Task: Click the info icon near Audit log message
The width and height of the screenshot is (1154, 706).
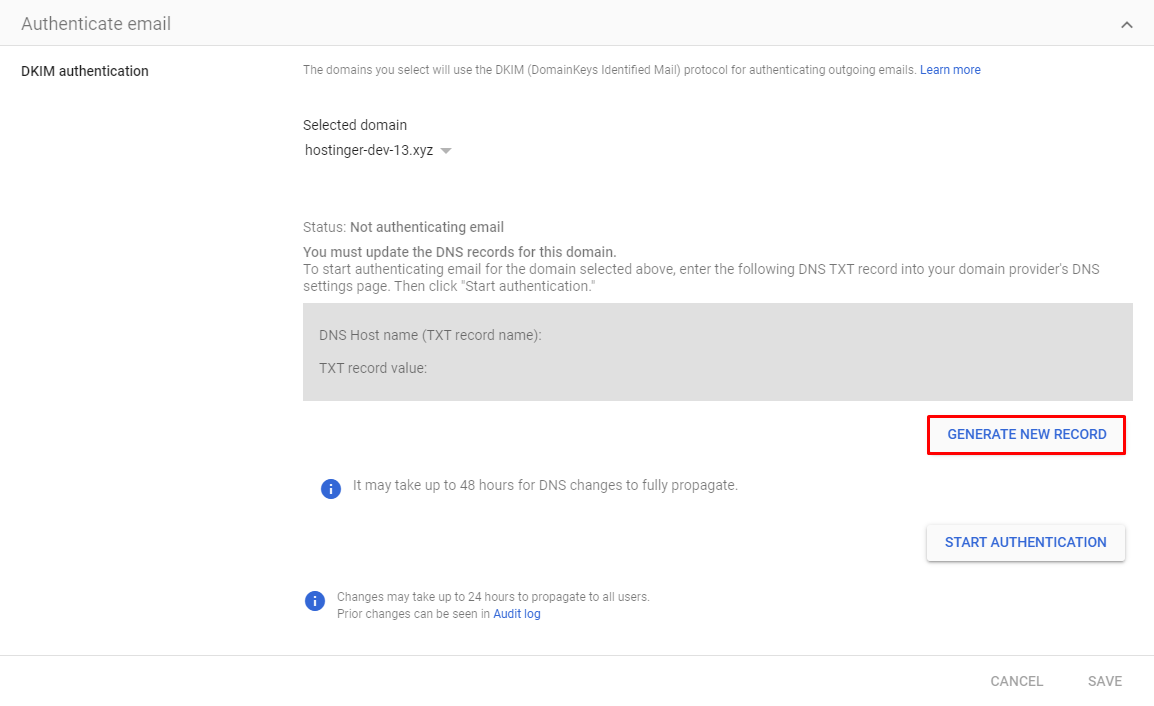Action: click(x=315, y=601)
